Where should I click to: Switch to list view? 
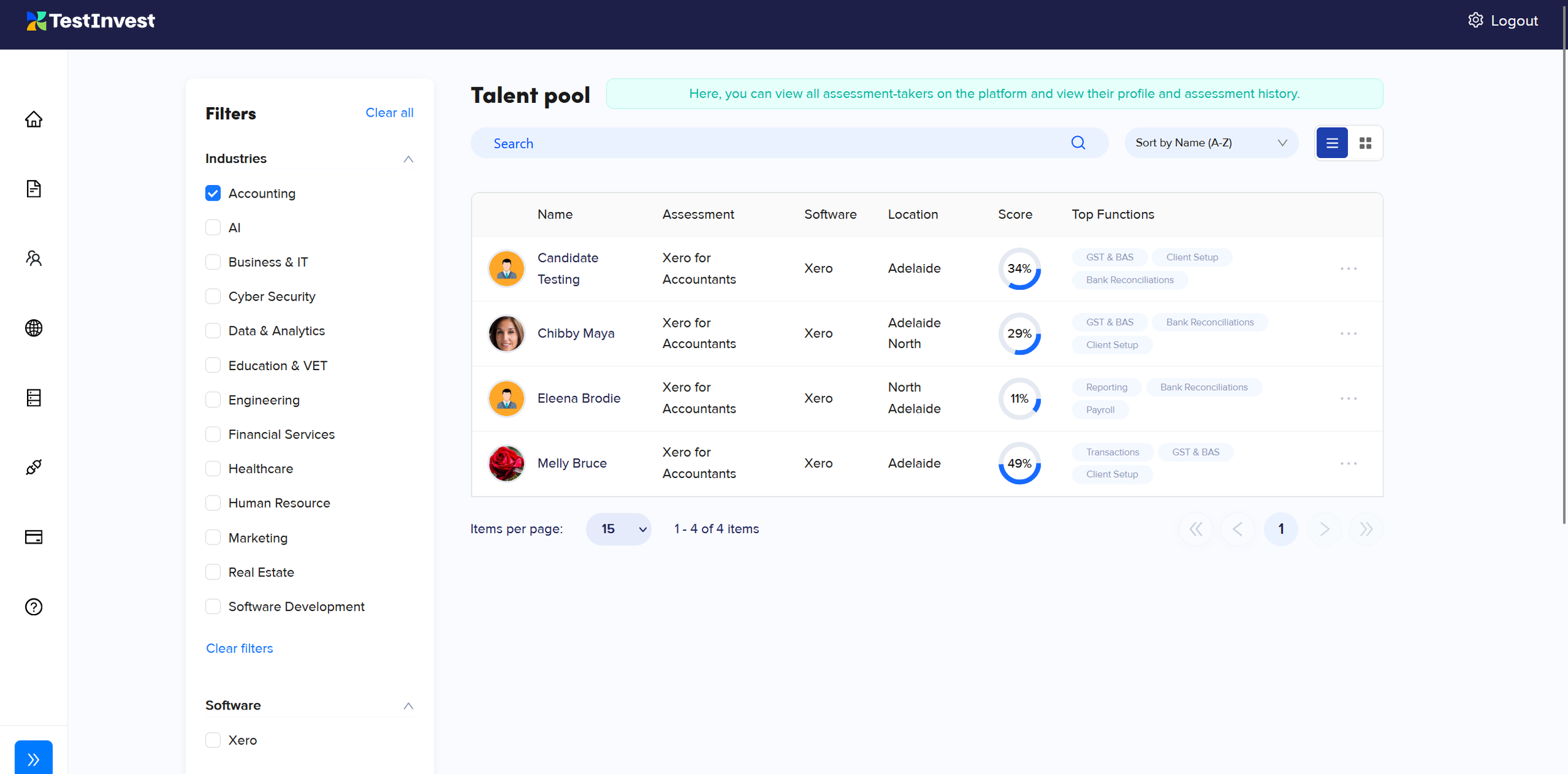[1332, 143]
